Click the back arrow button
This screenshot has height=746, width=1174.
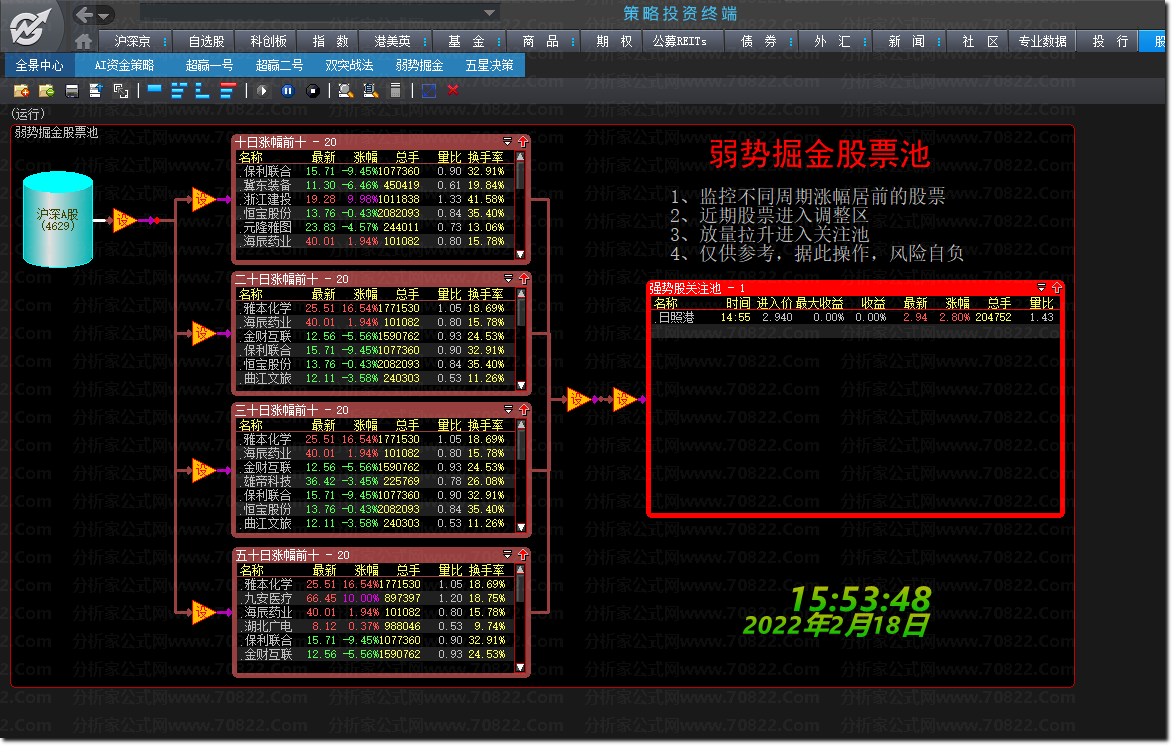(x=84, y=14)
